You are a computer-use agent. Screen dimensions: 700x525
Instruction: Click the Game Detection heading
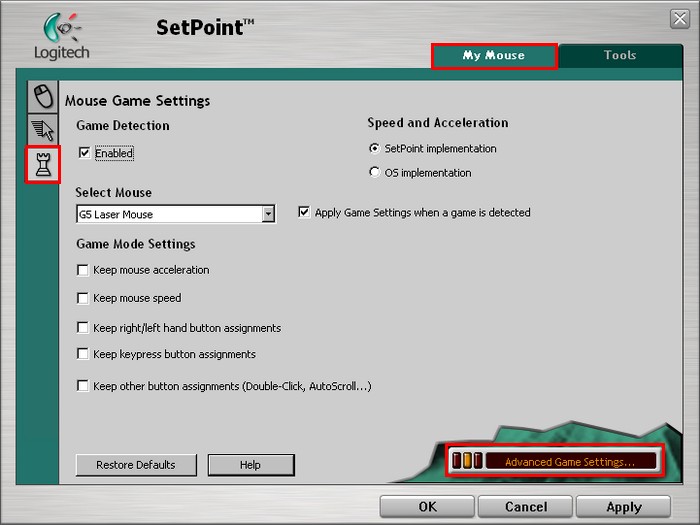[123, 125]
